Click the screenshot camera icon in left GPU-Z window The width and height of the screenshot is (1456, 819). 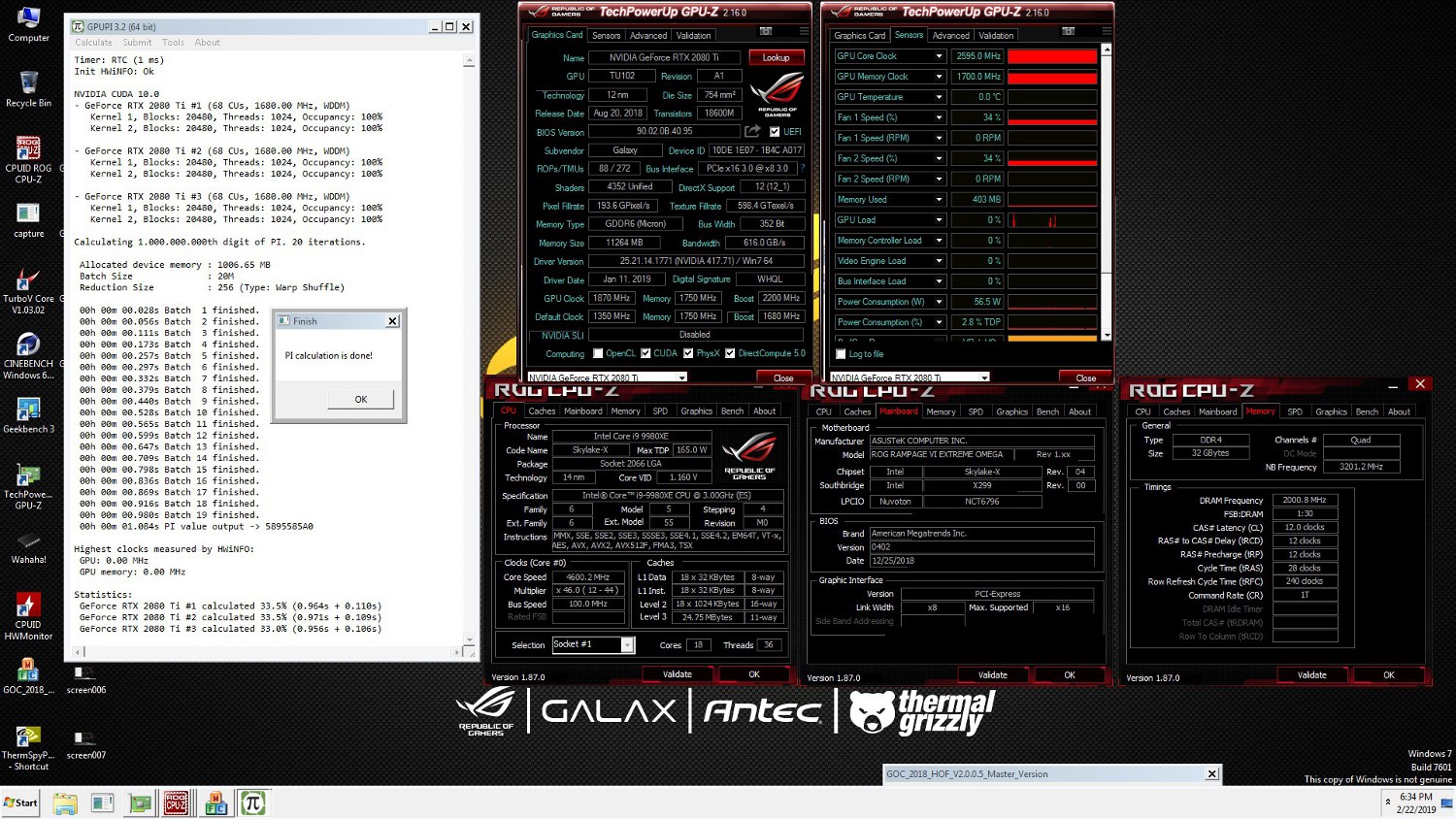coord(766,31)
